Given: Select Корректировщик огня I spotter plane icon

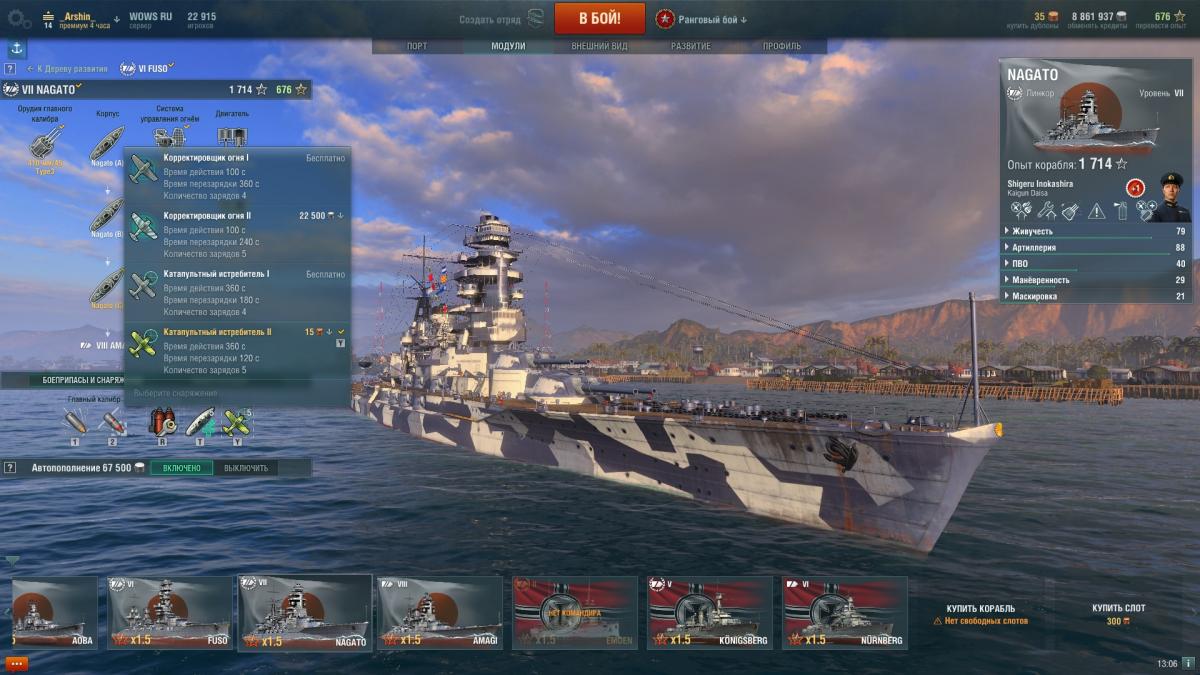Looking at the screenshot, I should tap(144, 169).
